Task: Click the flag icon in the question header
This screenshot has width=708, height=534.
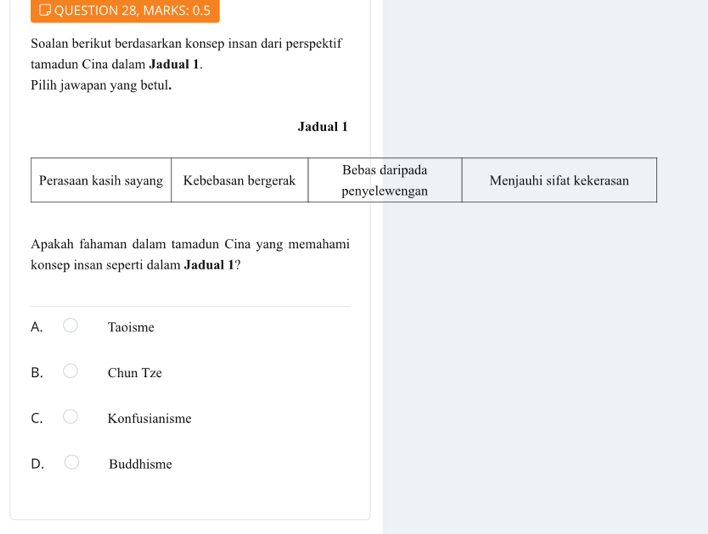Action: tap(45, 10)
